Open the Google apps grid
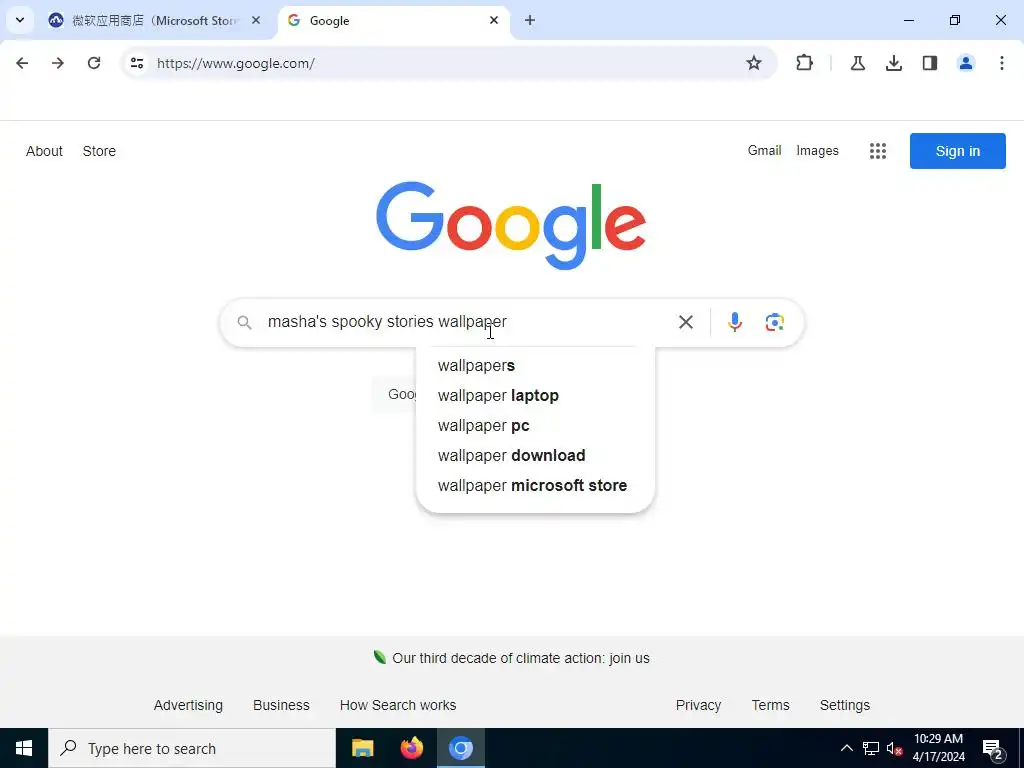1024x768 pixels. tap(878, 151)
